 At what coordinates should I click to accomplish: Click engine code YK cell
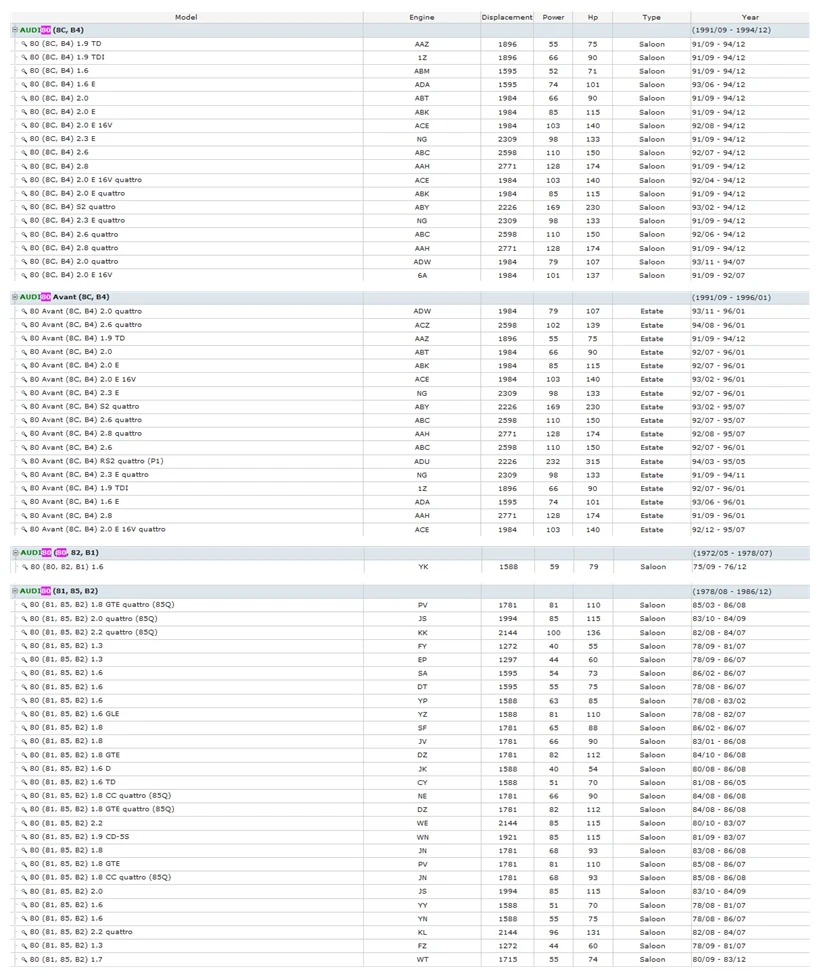[x=423, y=567]
